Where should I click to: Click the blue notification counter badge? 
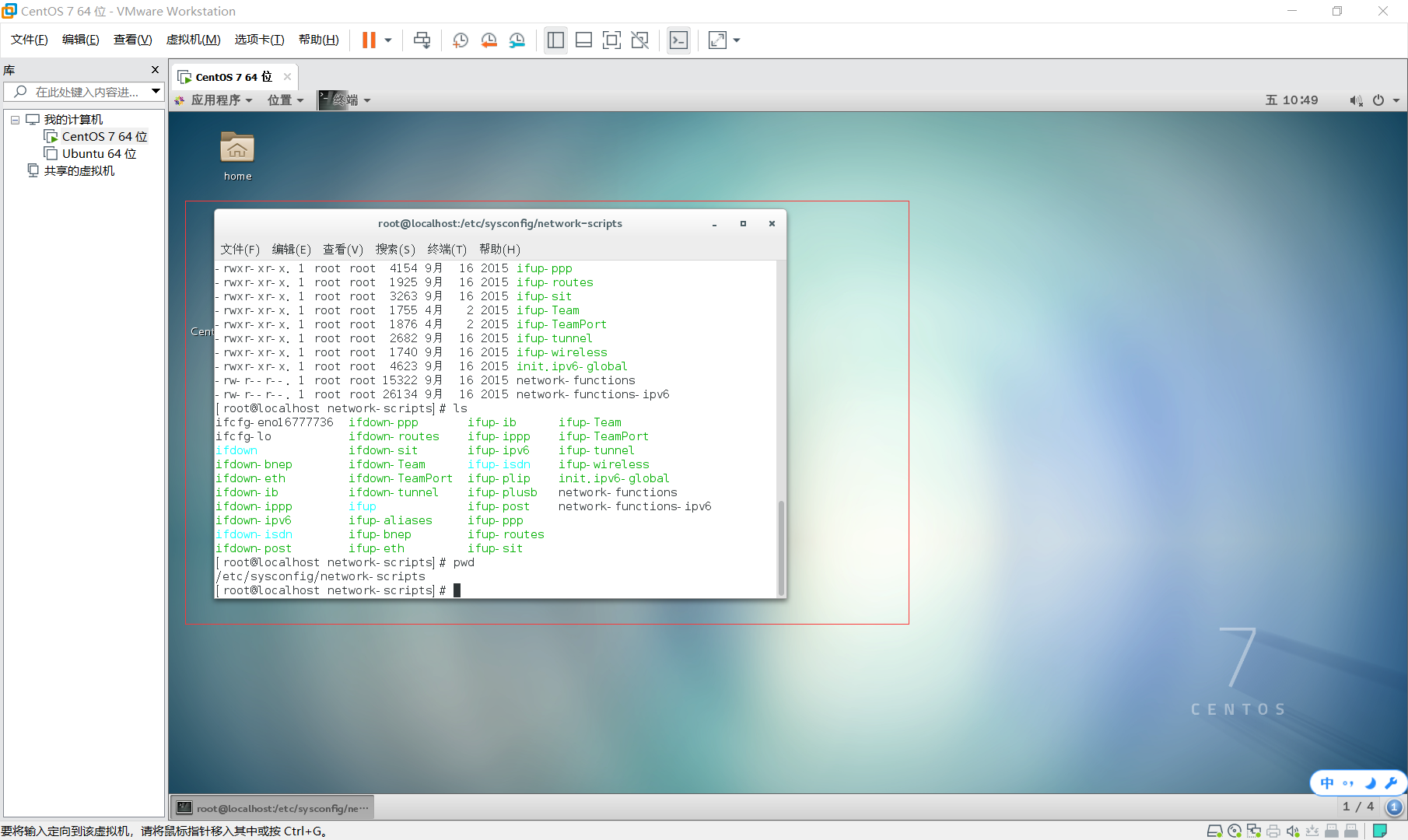pos(1394,807)
